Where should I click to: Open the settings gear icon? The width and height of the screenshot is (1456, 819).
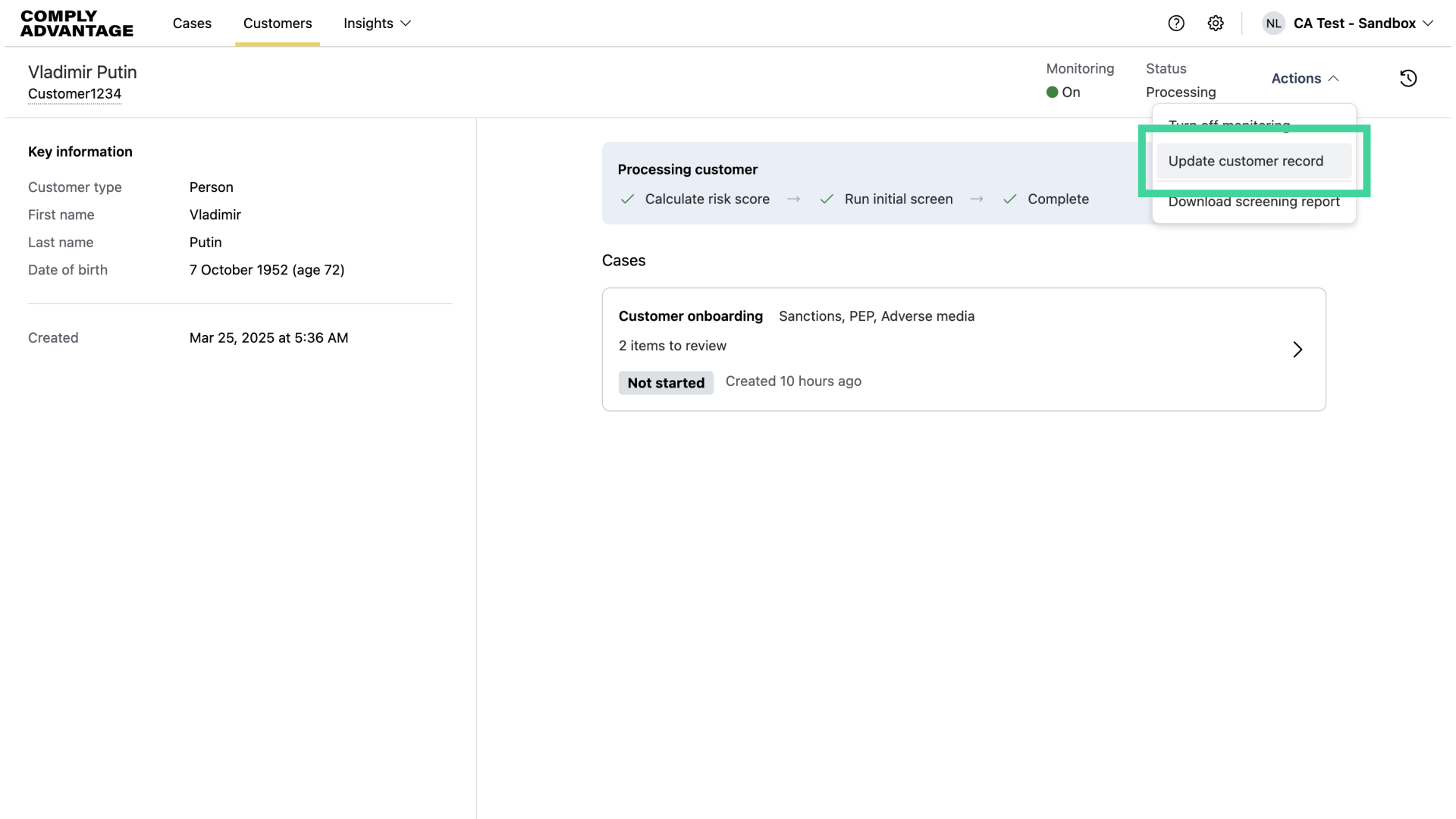(1216, 23)
